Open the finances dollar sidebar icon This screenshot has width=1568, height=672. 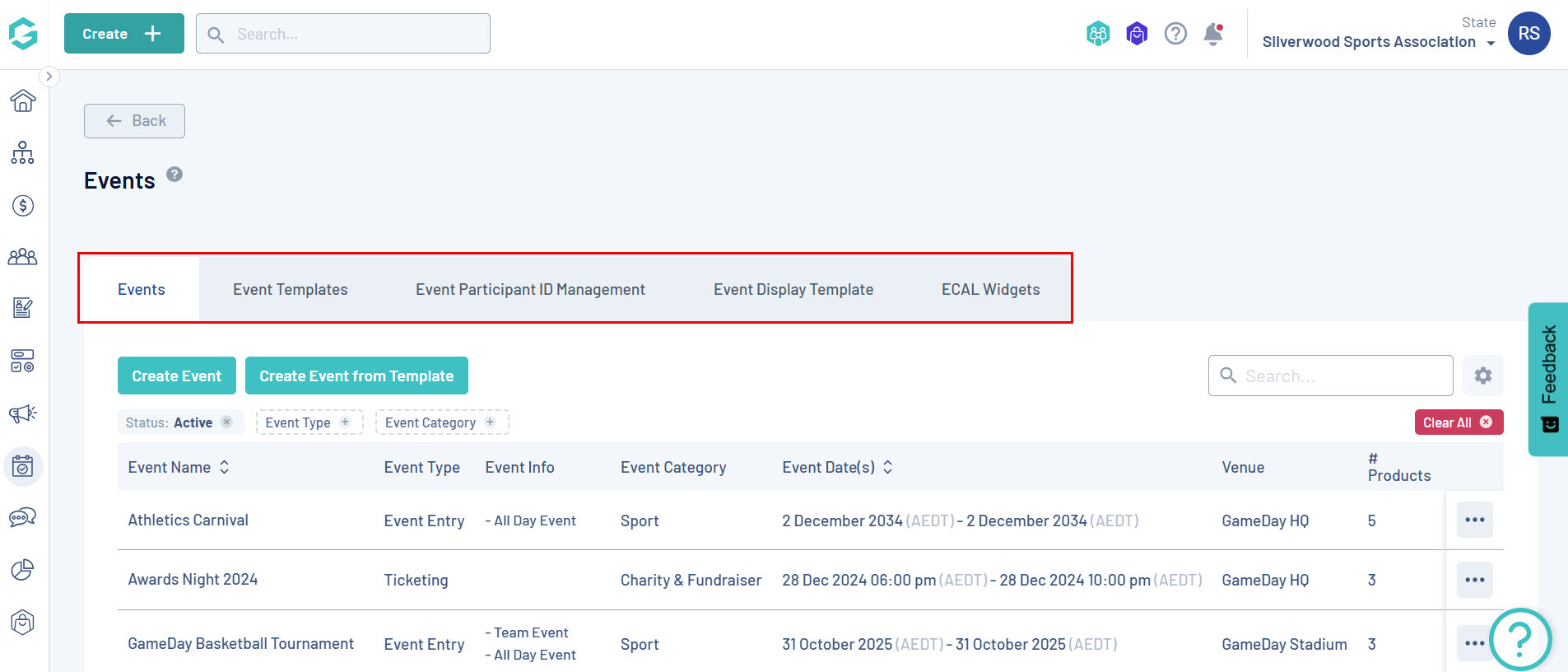coord(23,205)
